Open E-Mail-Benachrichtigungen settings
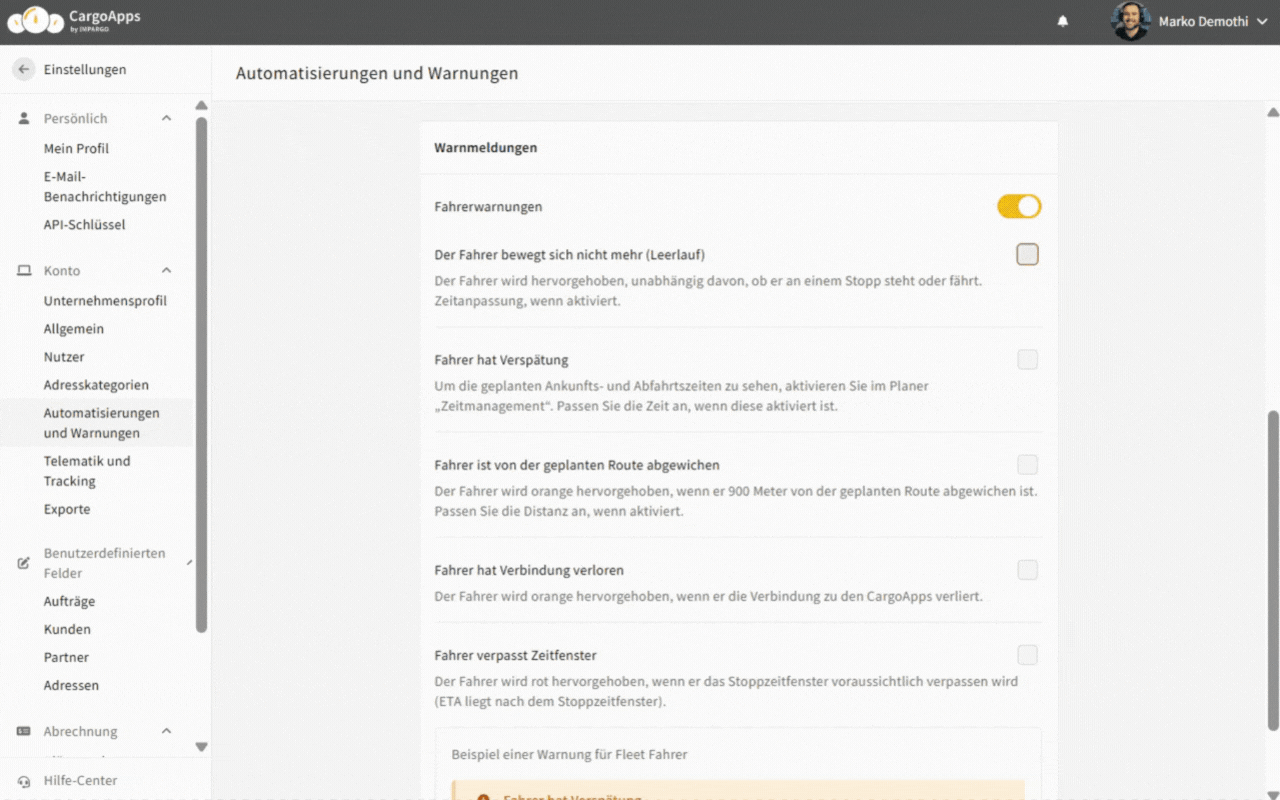The height and width of the screenshot is (800, 1280). [105, 187]
